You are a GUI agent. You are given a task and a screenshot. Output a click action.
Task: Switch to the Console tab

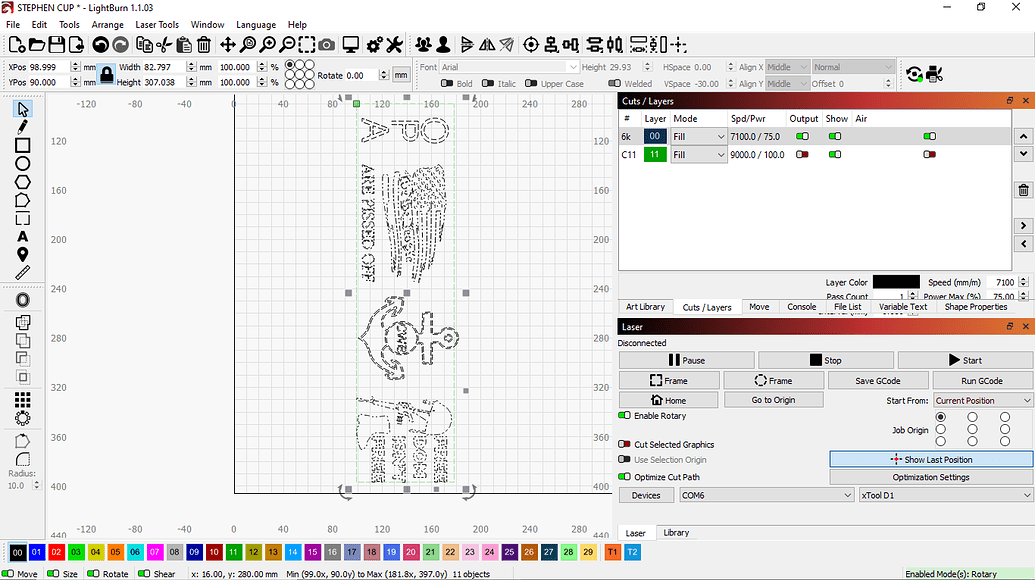click(x=802, y=307)
